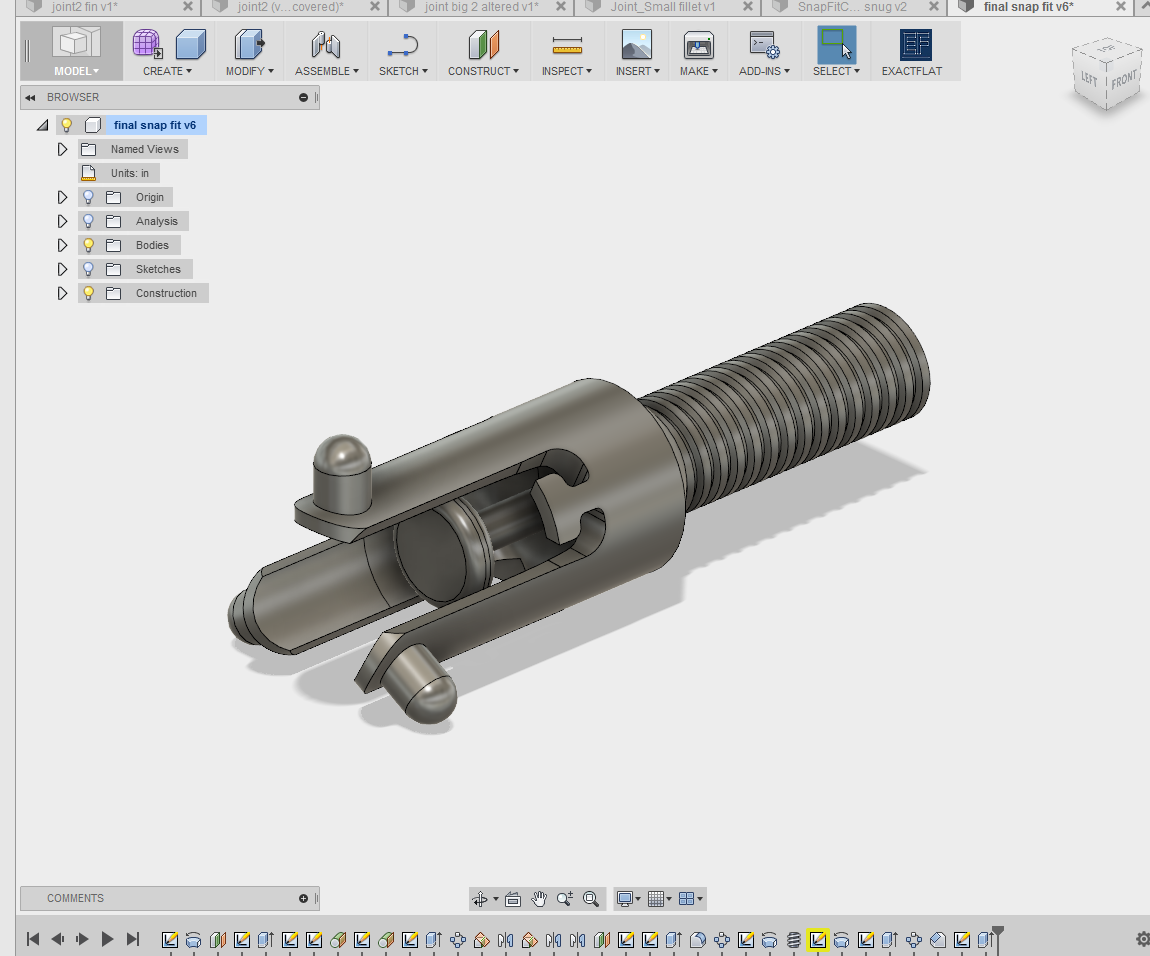
Task: Expand the Sketches folder arrow
Action: point(62,269)
